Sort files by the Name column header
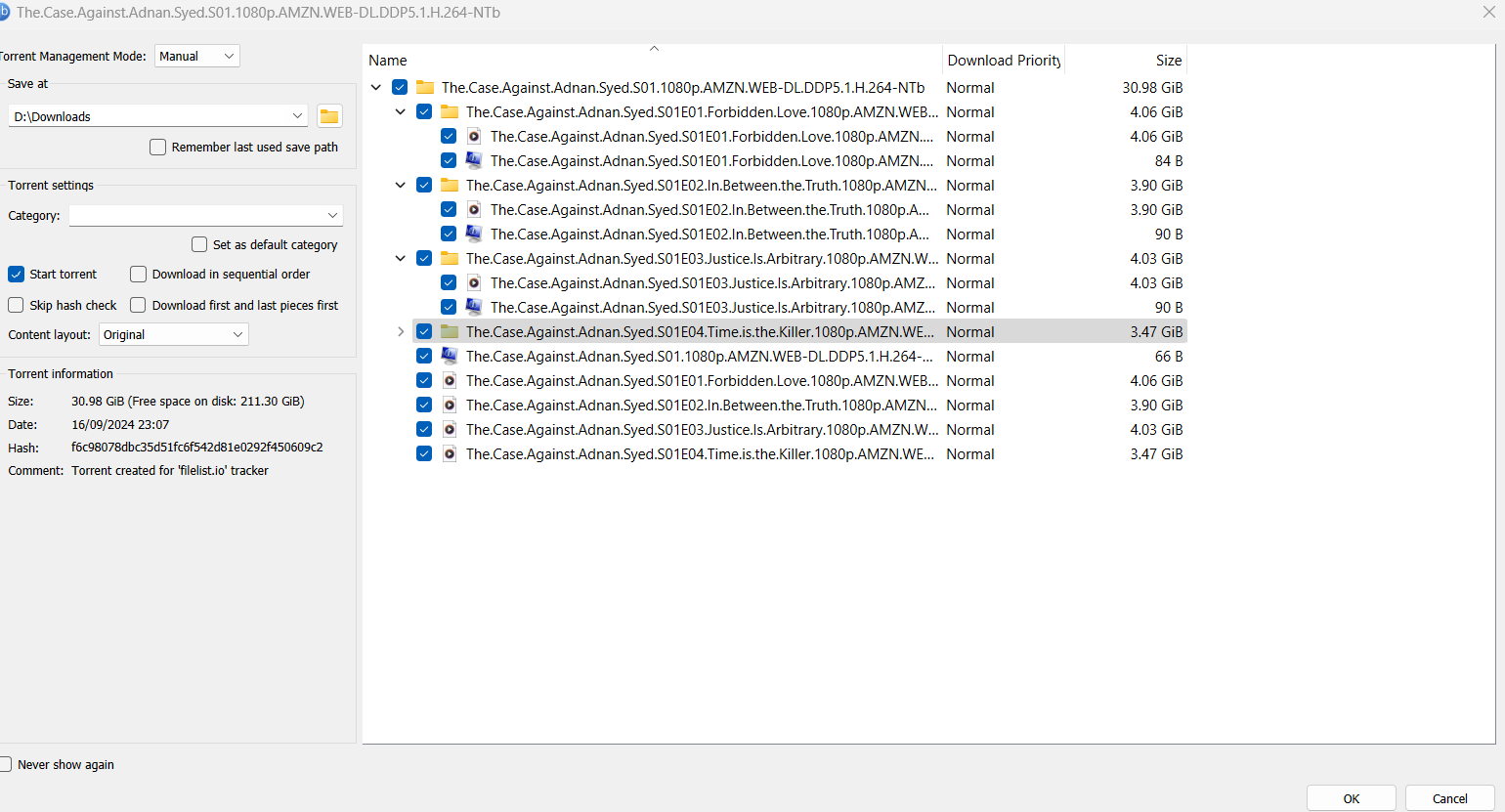 pos(388,61)
